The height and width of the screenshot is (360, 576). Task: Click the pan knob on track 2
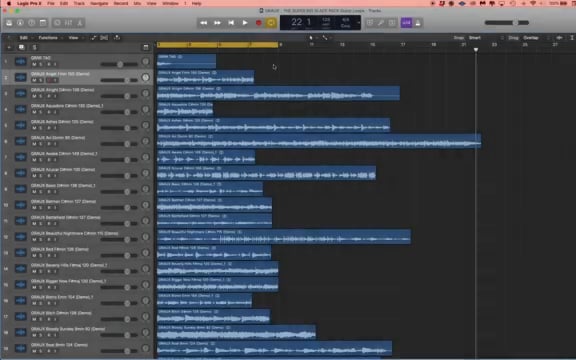[145, 78]
